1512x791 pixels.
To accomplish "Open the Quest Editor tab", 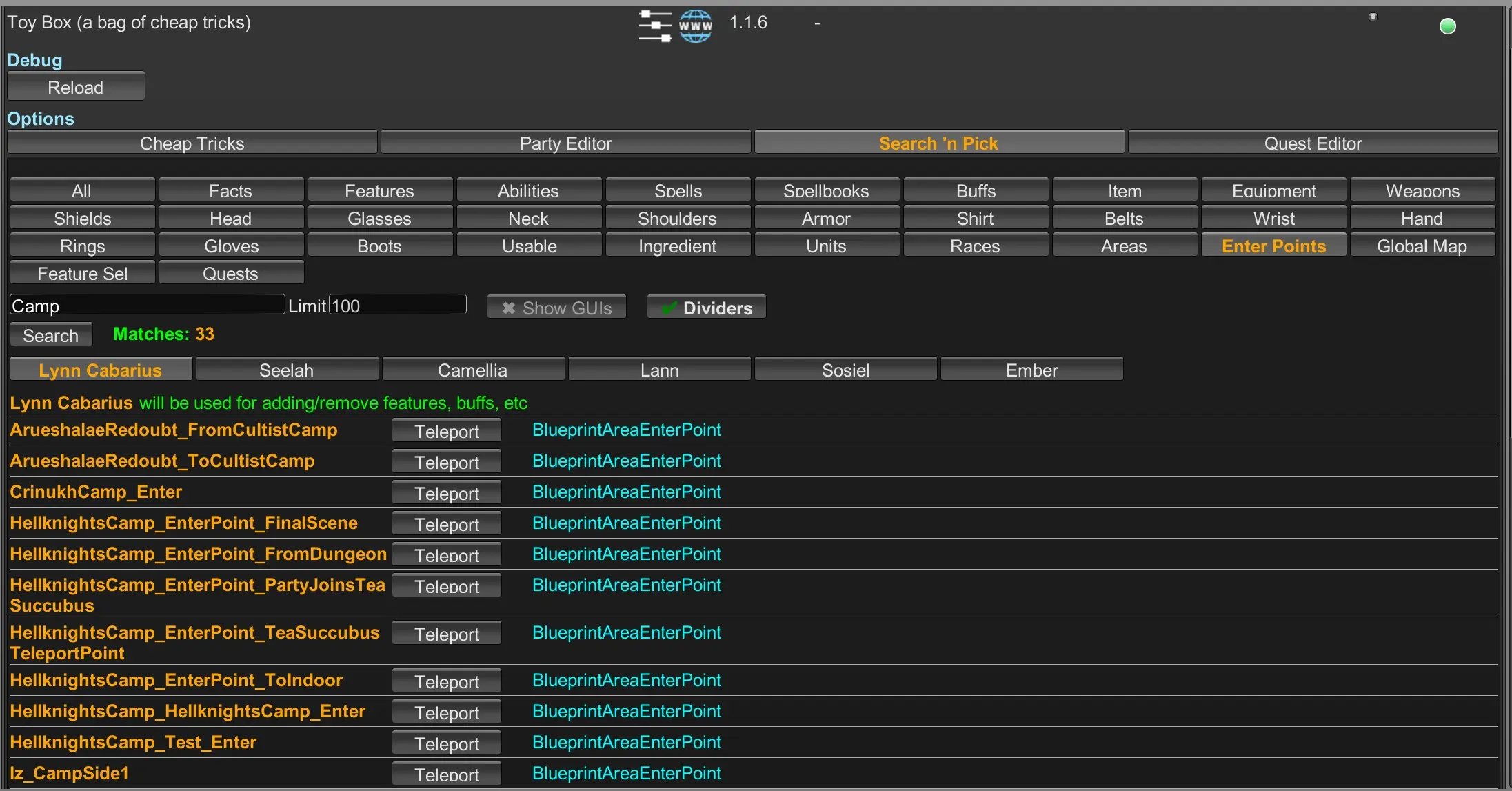I will (x=1313, y=143).
